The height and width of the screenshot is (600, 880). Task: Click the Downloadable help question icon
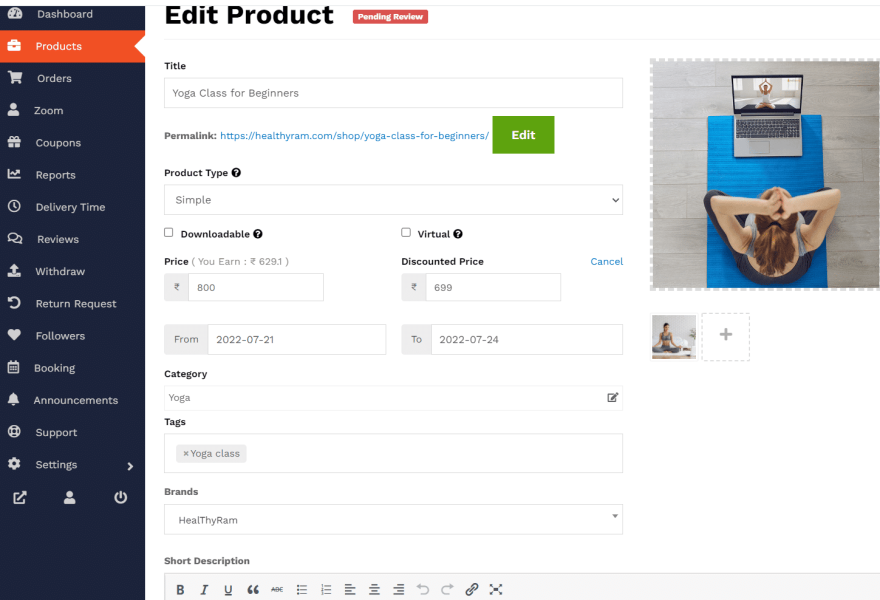(x=258, y=234)
